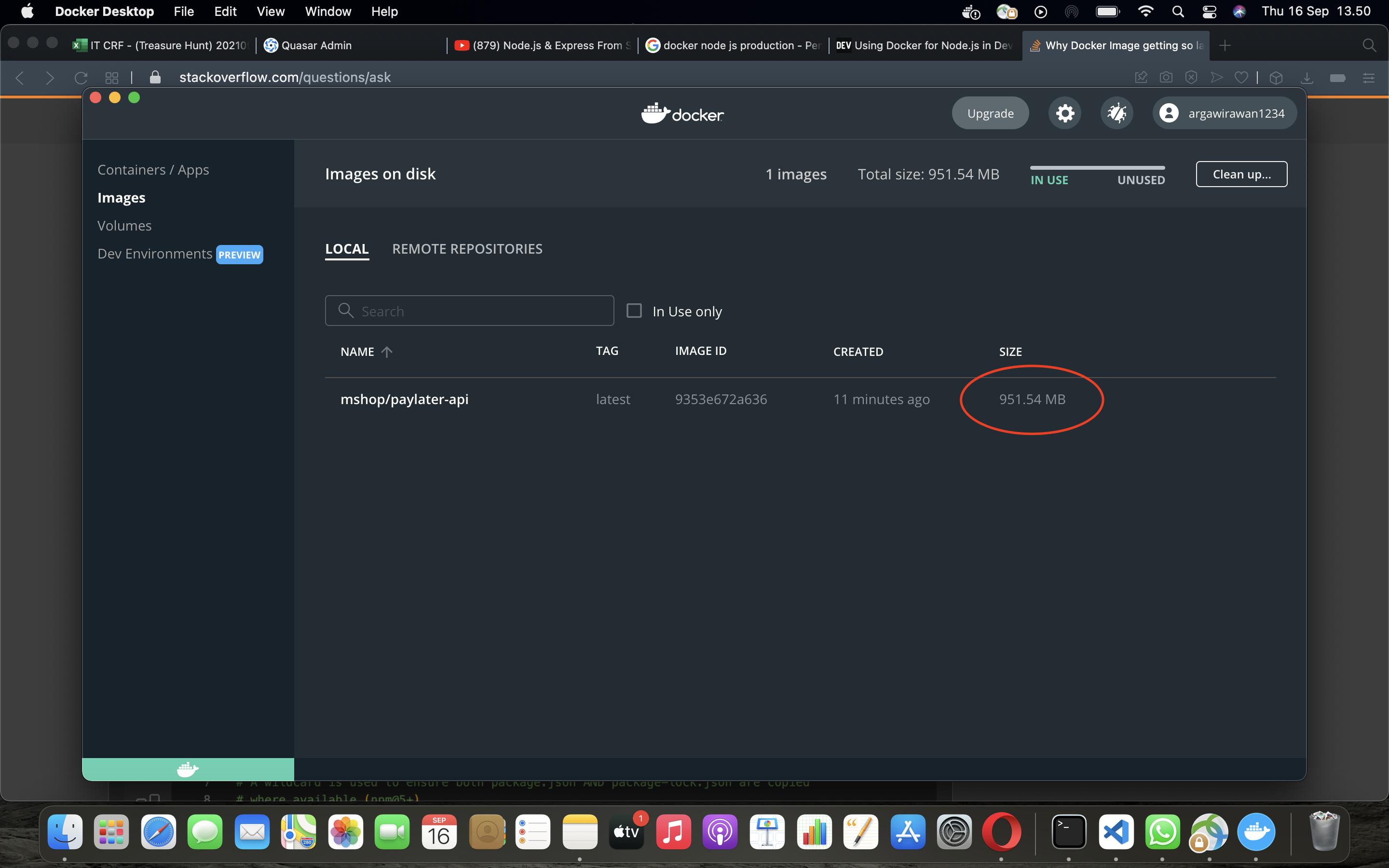This screenshot has width=1389, height=868.
Task: Open the Docker Desktop app menu
Action: point(105,12)
